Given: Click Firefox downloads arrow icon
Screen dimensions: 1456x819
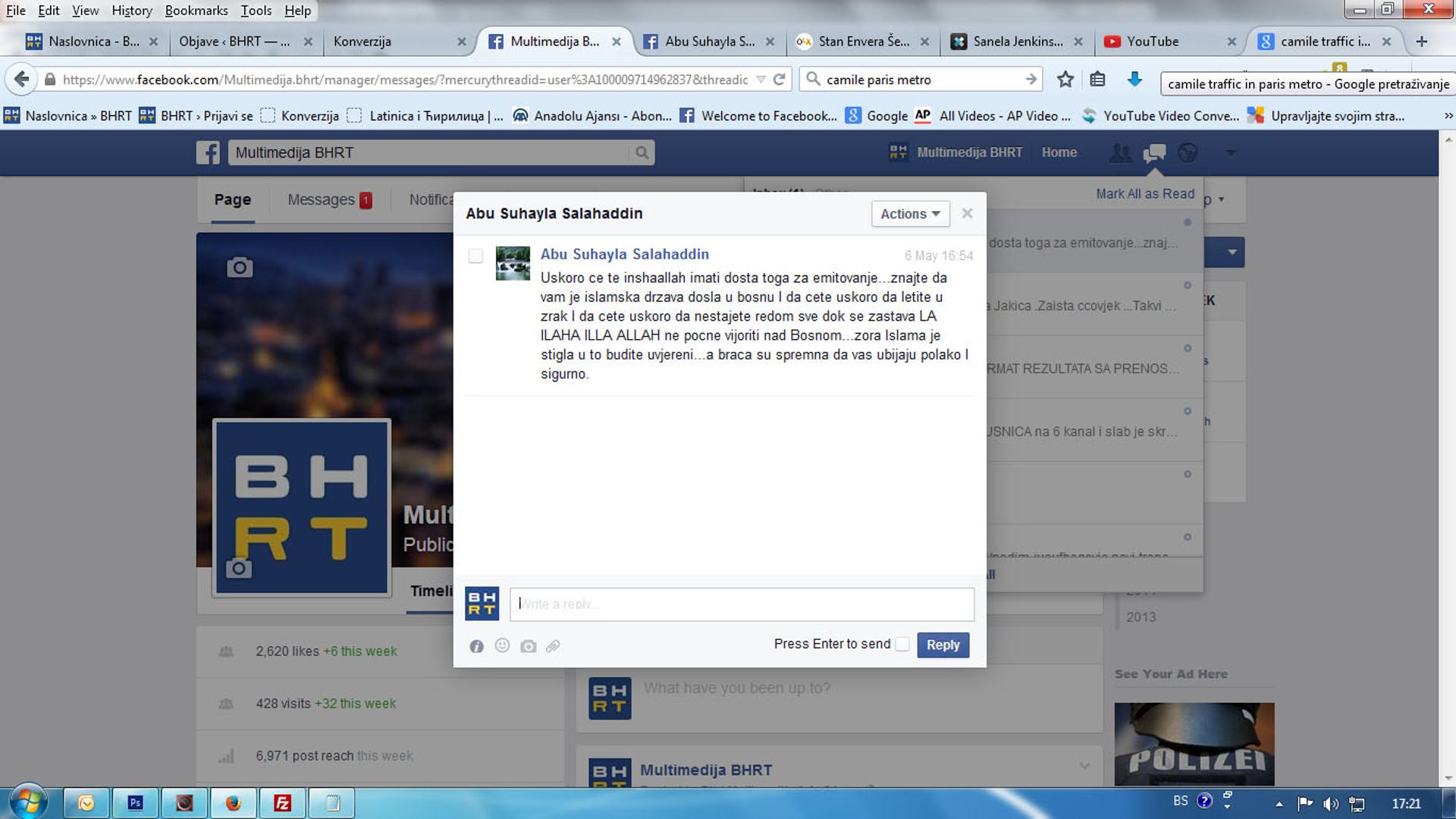Looking at the screenshot, I should 1134,79.
